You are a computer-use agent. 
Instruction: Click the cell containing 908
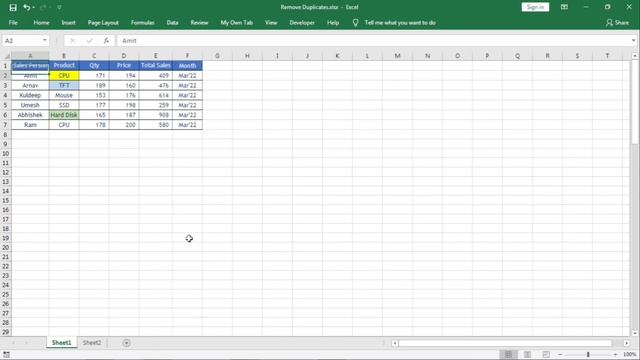(x=156, y=115)
